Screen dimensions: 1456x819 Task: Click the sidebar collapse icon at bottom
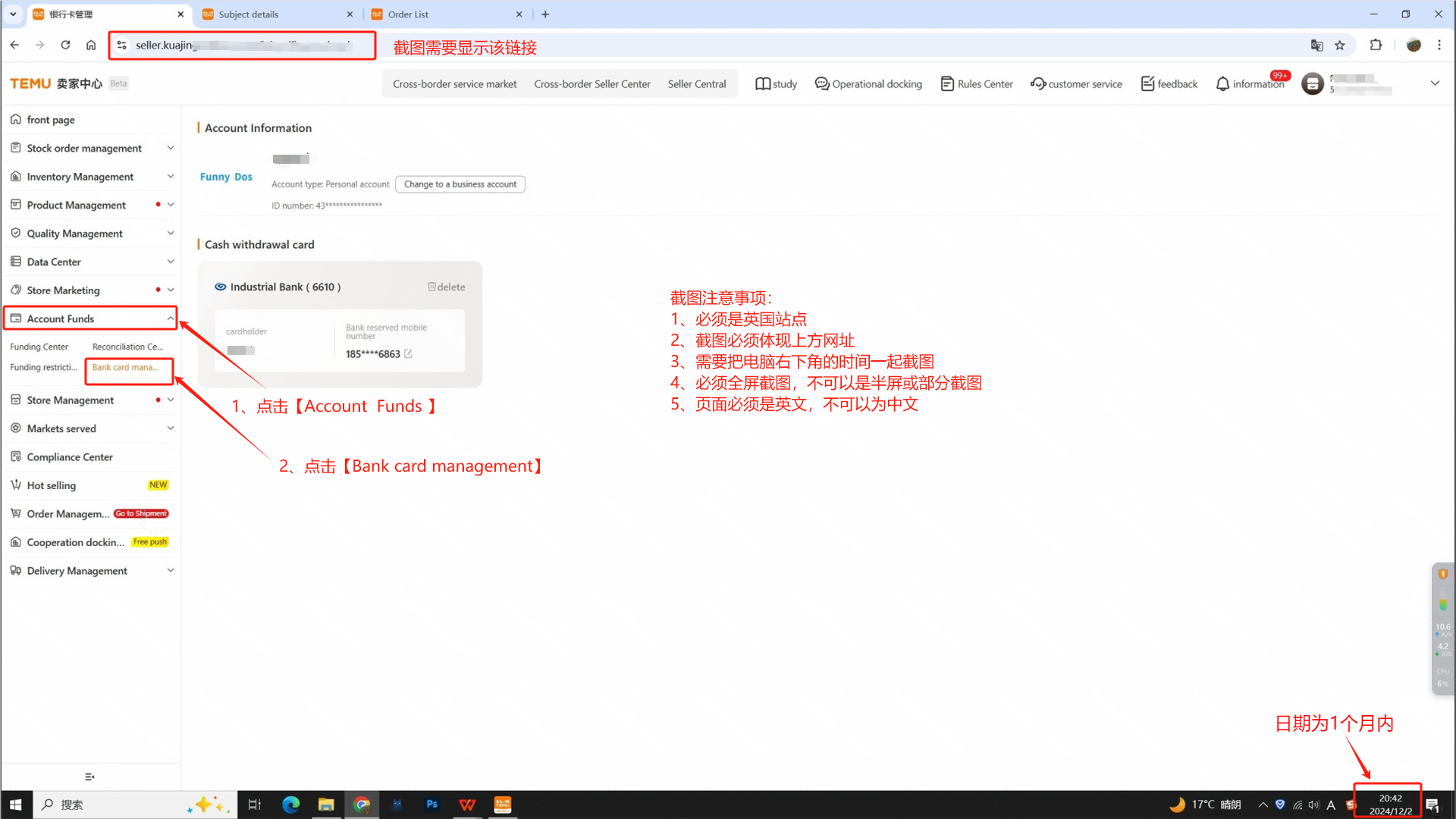89,777
